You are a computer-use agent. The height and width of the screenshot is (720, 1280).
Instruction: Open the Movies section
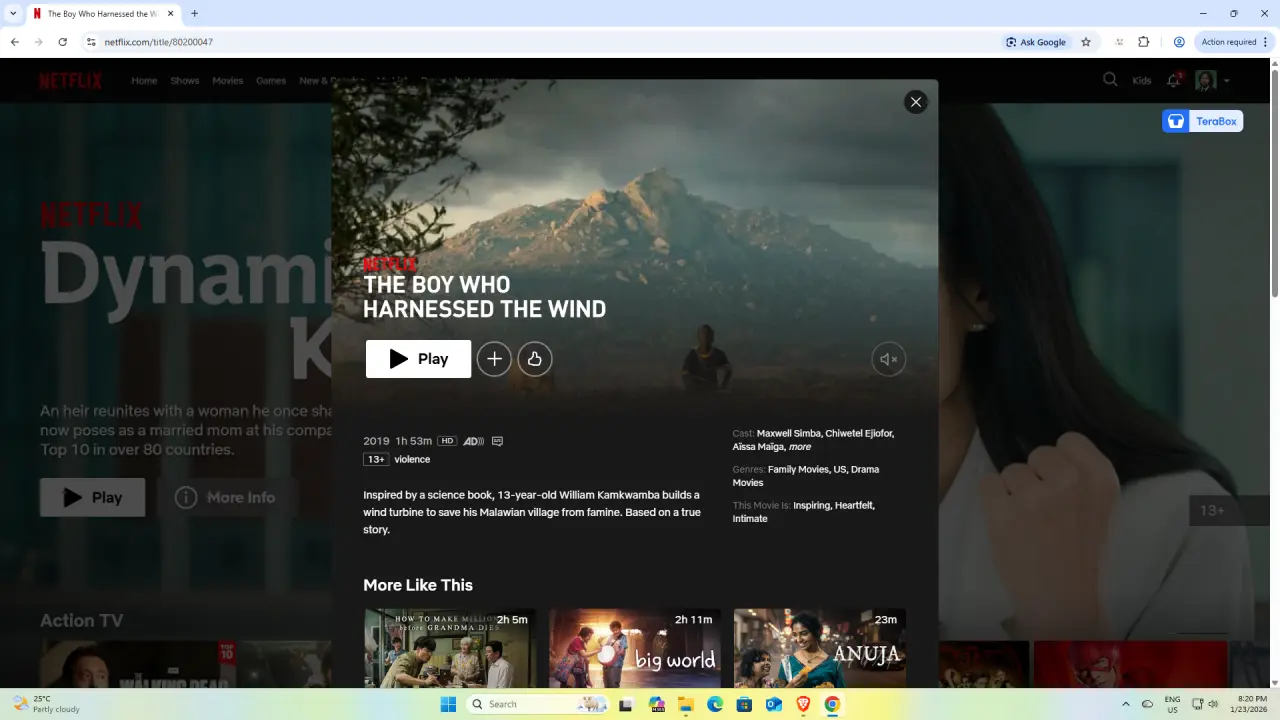[x=228, y=81]
